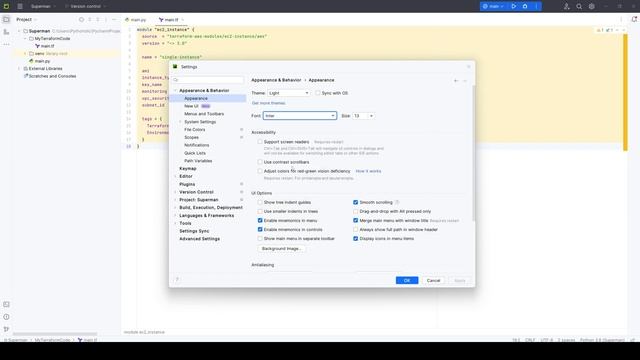Click Get more themes link
Image resolution: width=640 pixels, height=360 pixels.
pyautogui.click(x=268, y=103)
